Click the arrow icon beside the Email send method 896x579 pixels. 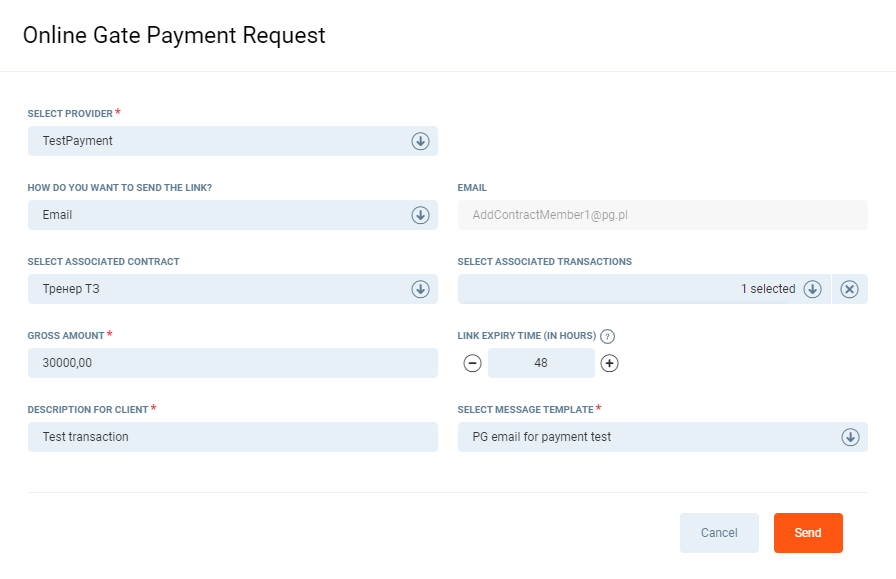point(420,215)
